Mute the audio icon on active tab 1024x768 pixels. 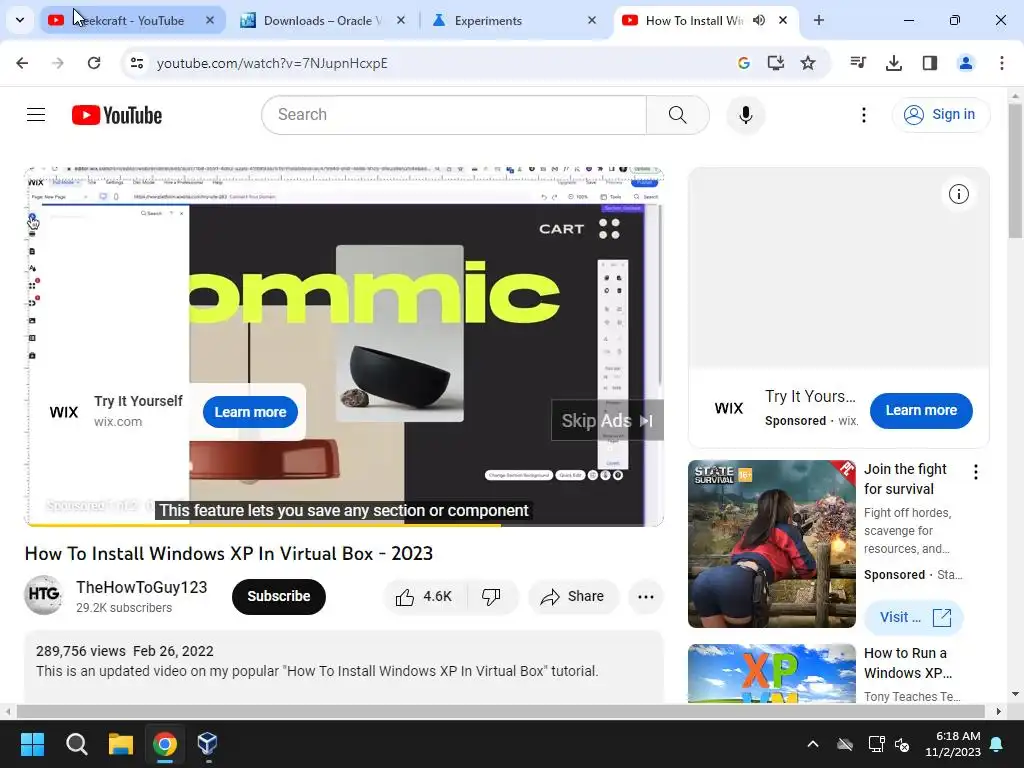tap(759, 20)
